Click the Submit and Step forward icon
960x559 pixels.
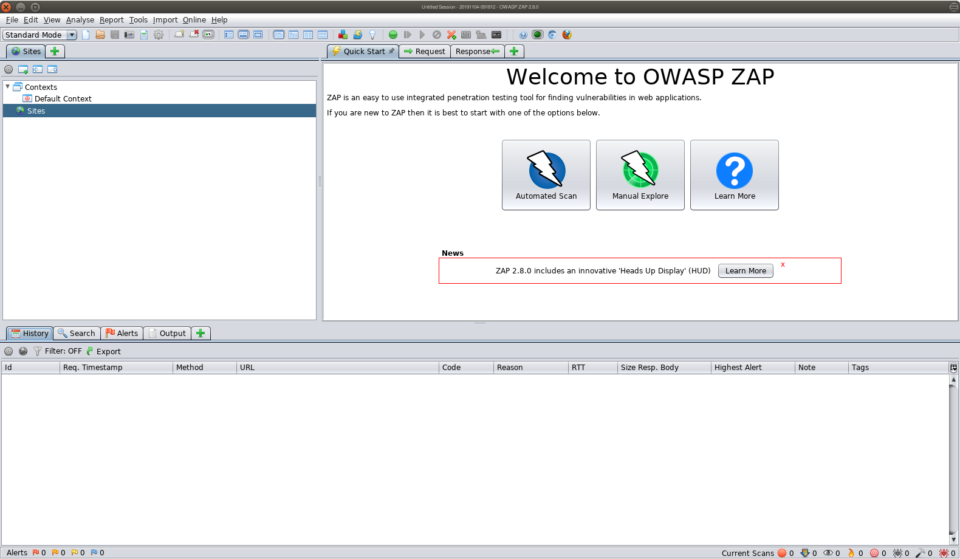click(x=408, y=35)
